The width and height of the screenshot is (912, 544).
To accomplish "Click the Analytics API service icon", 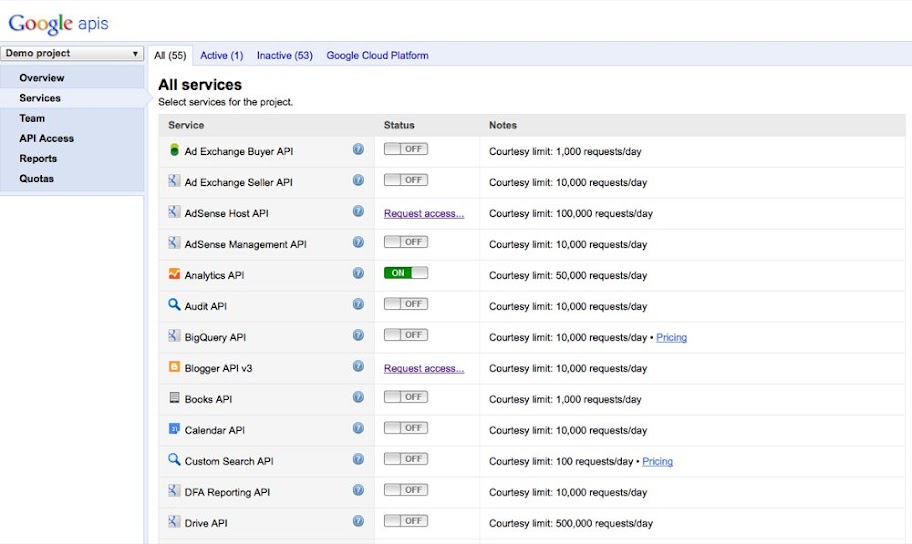I will pyautogui.click(x=174, y=274).
